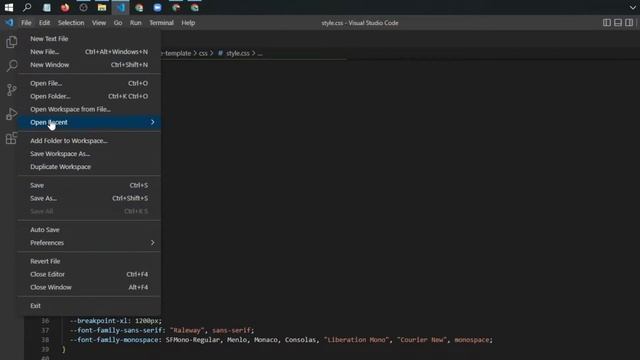Screen dimensions: 640x360
Task: Open Firefox from the taskbar
Action: pos(65,7)
